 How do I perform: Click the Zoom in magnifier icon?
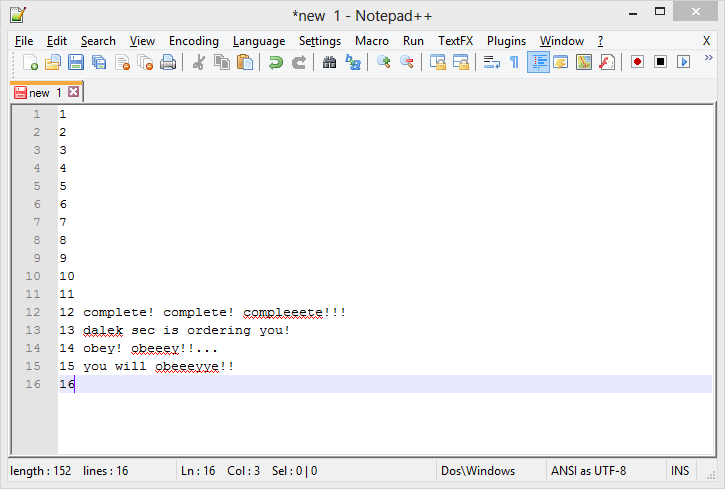click(383, 62)
